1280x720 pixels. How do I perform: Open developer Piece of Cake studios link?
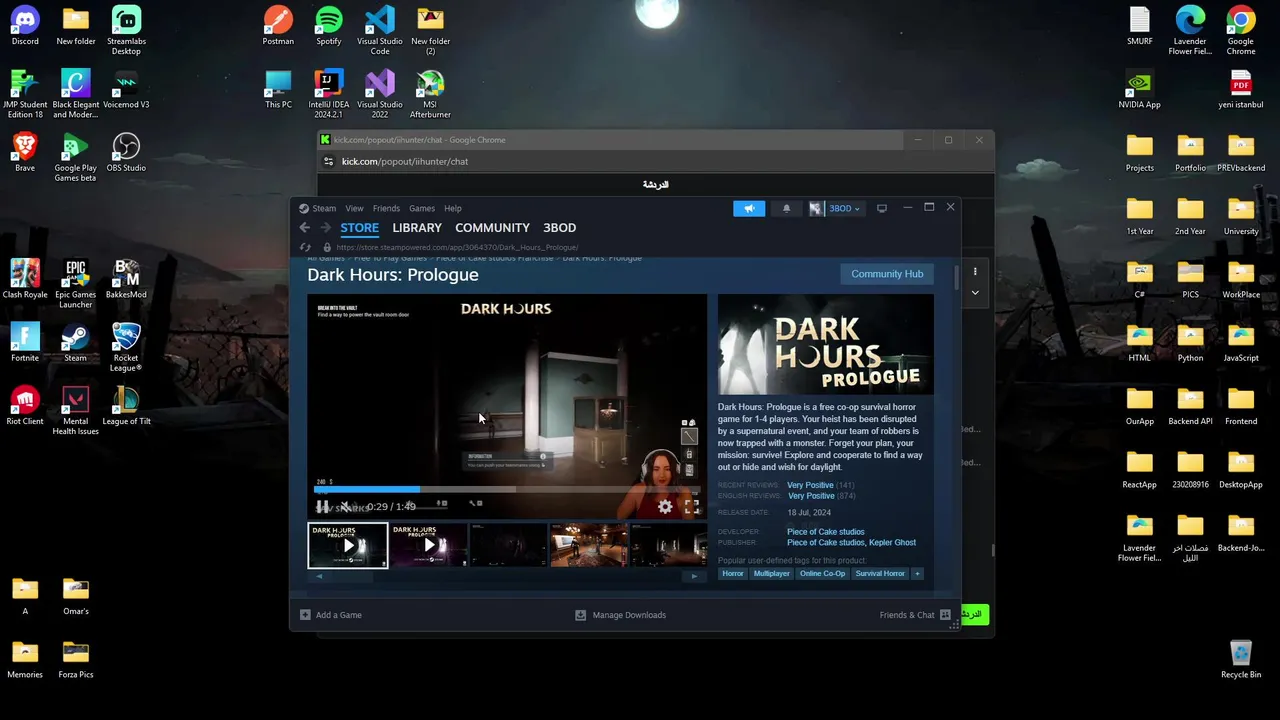click(x=826, y=532)
